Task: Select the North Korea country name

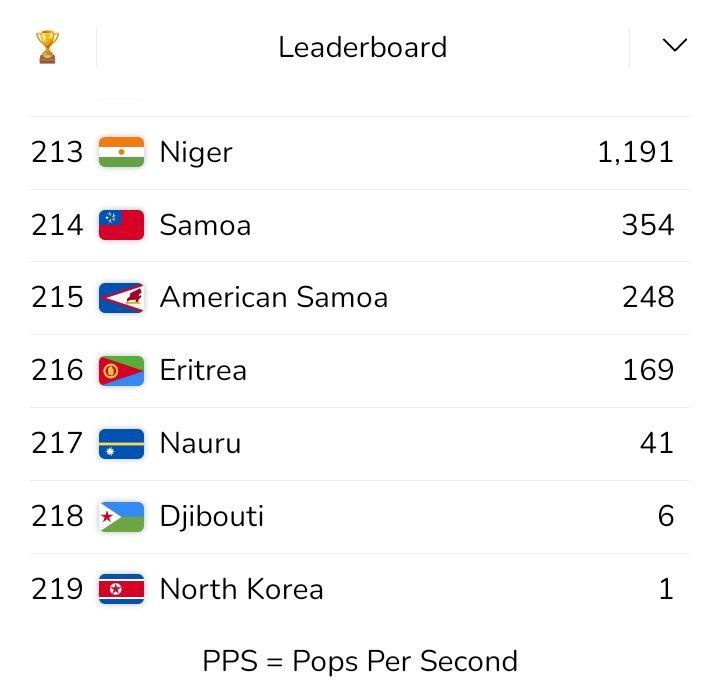Action: (242, 589)
